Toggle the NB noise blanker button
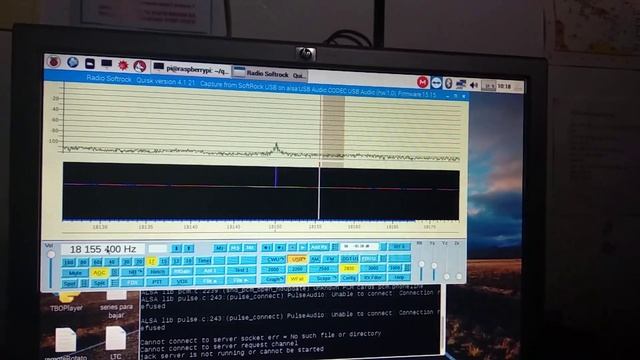The image size is (640, 360). point(133,272)
